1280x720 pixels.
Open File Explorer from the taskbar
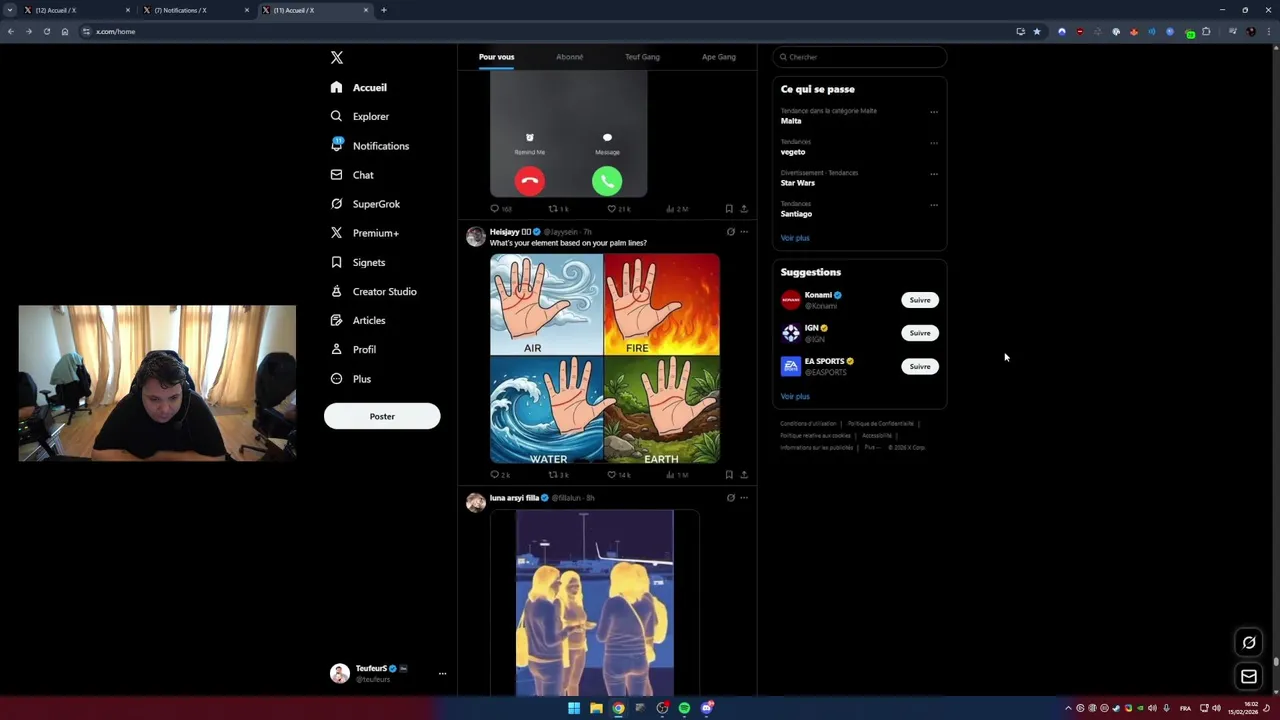coord(596,708)
